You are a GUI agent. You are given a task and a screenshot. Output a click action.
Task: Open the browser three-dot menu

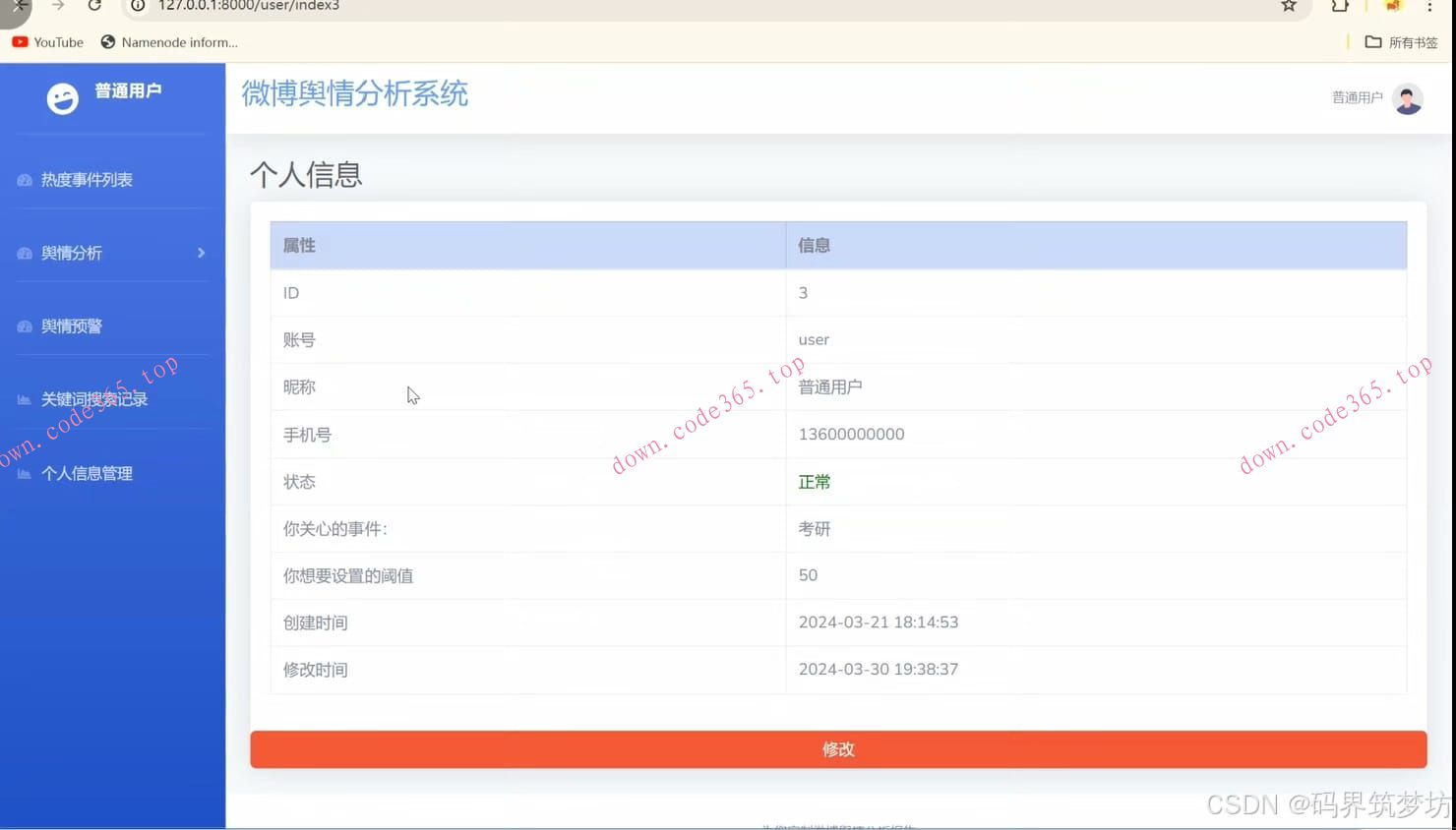pyautogui.click(x=1429, y=8)
